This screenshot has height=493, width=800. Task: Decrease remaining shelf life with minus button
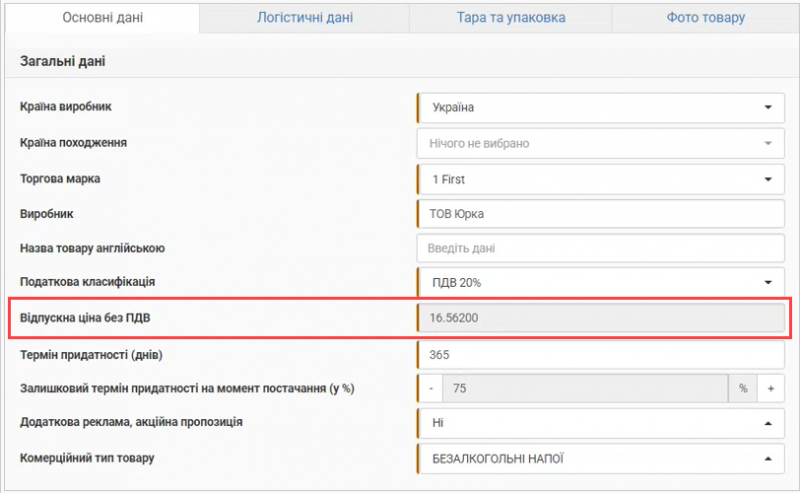430,389
